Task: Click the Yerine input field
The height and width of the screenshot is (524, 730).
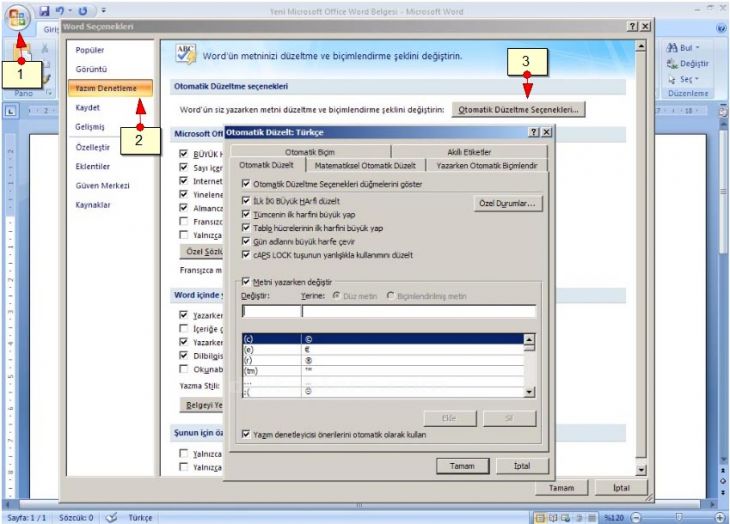Action: tap(419, 311)
